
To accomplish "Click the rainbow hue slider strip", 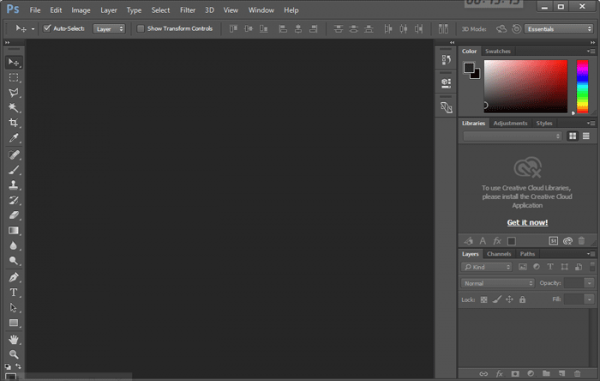I will [x=582, y=86].
